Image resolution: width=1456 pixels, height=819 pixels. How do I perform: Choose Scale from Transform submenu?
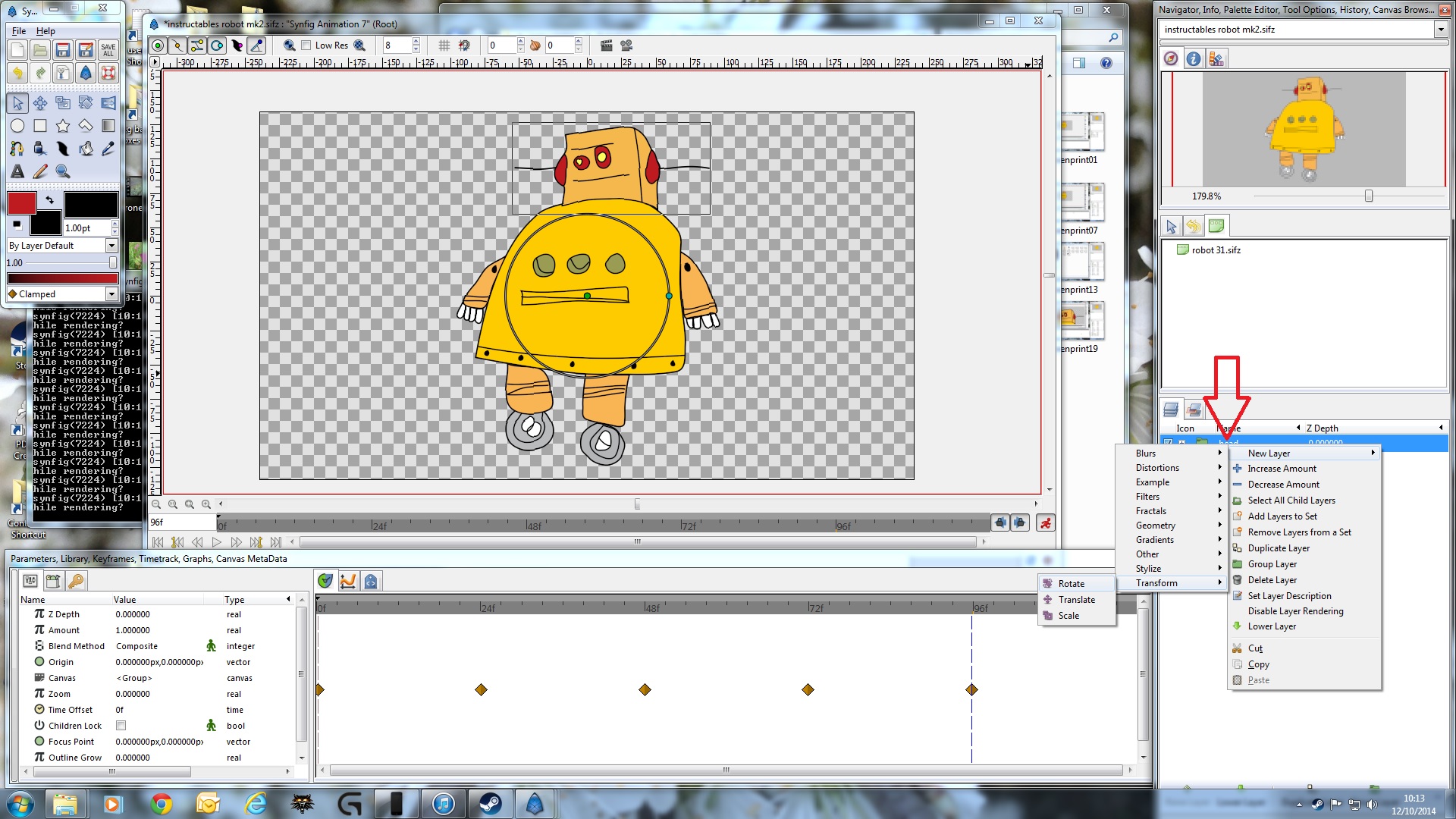click(1077, 616)
